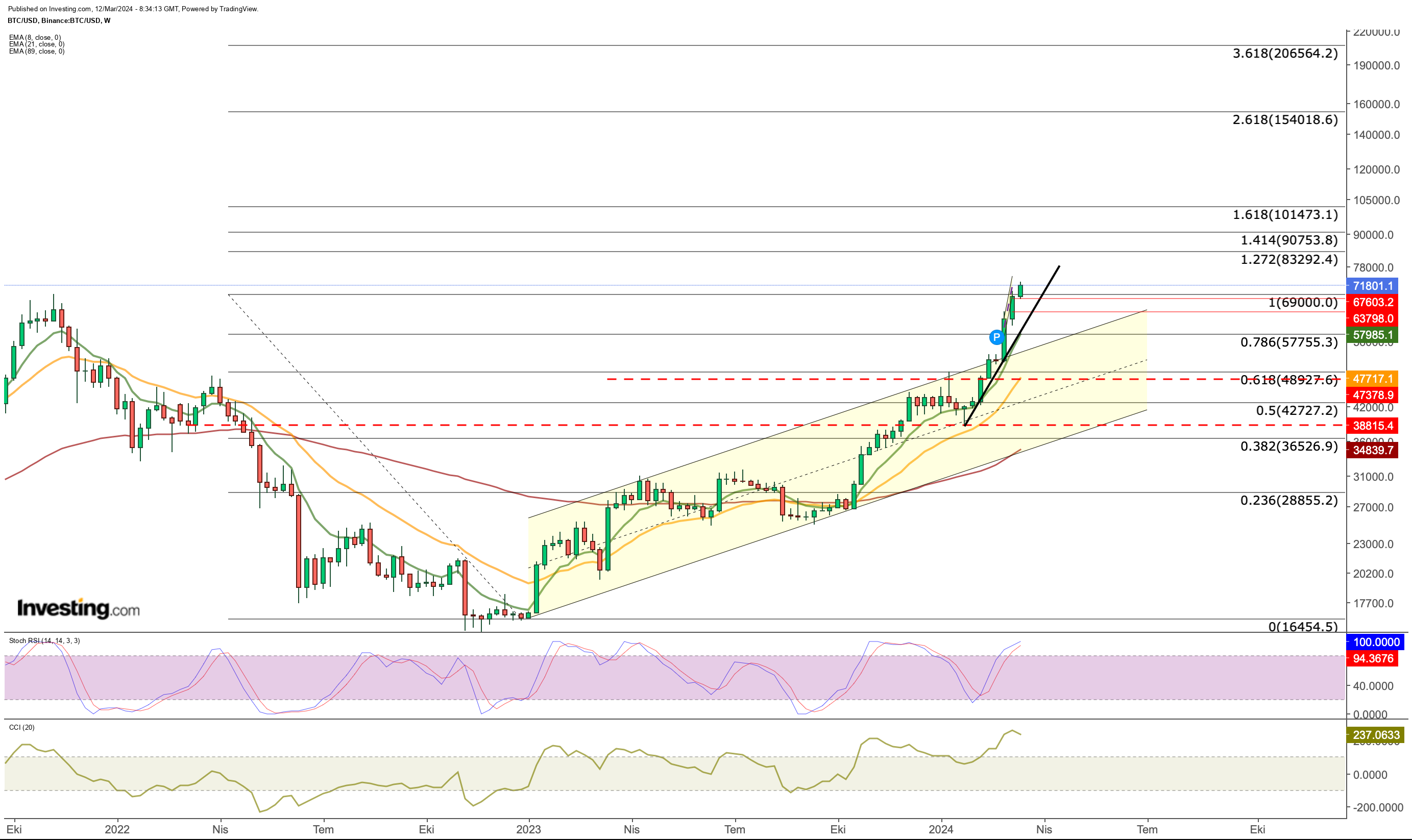Click the 2024 label on the time axis
Viewport: 1412px width, 840px height.
coord(941,829)
